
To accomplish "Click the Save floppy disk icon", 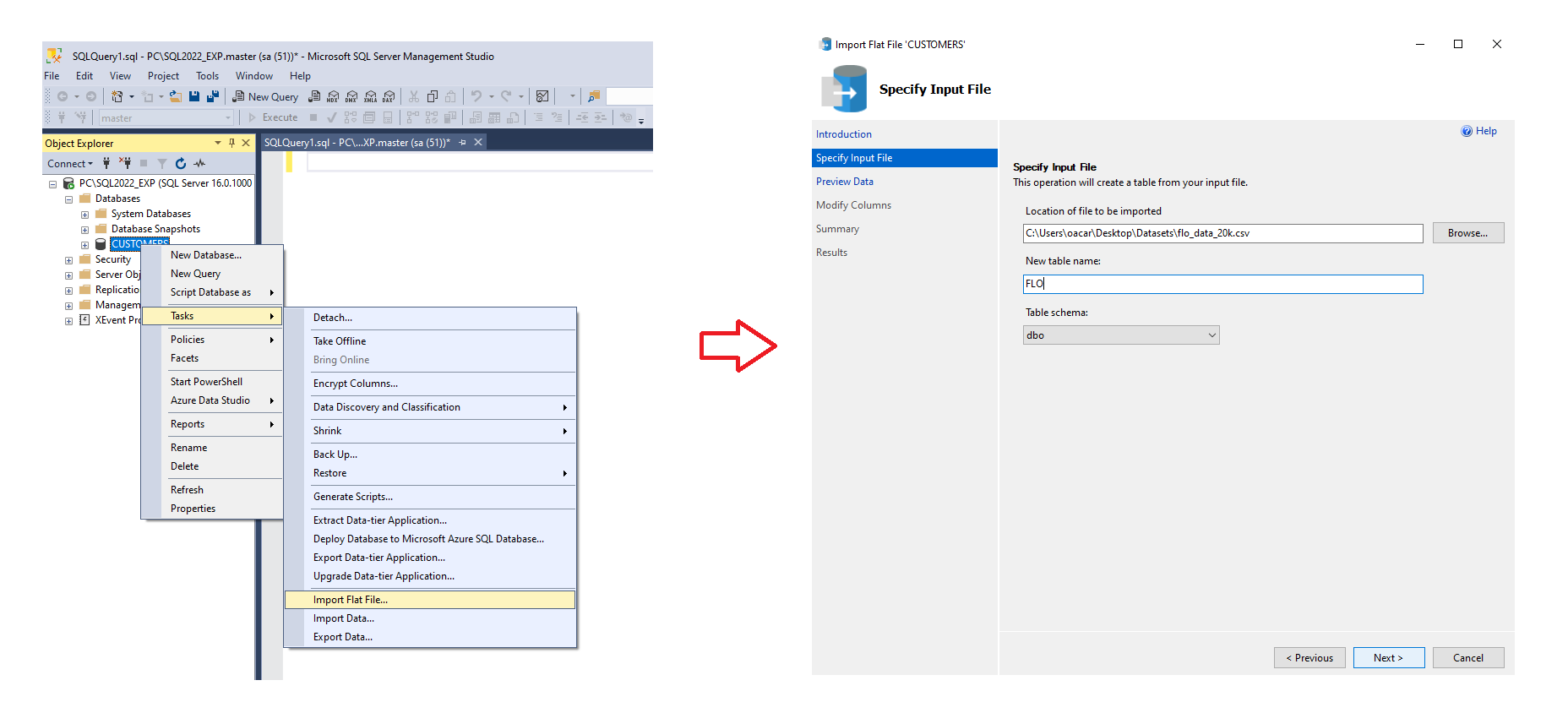I will (194, 96).
